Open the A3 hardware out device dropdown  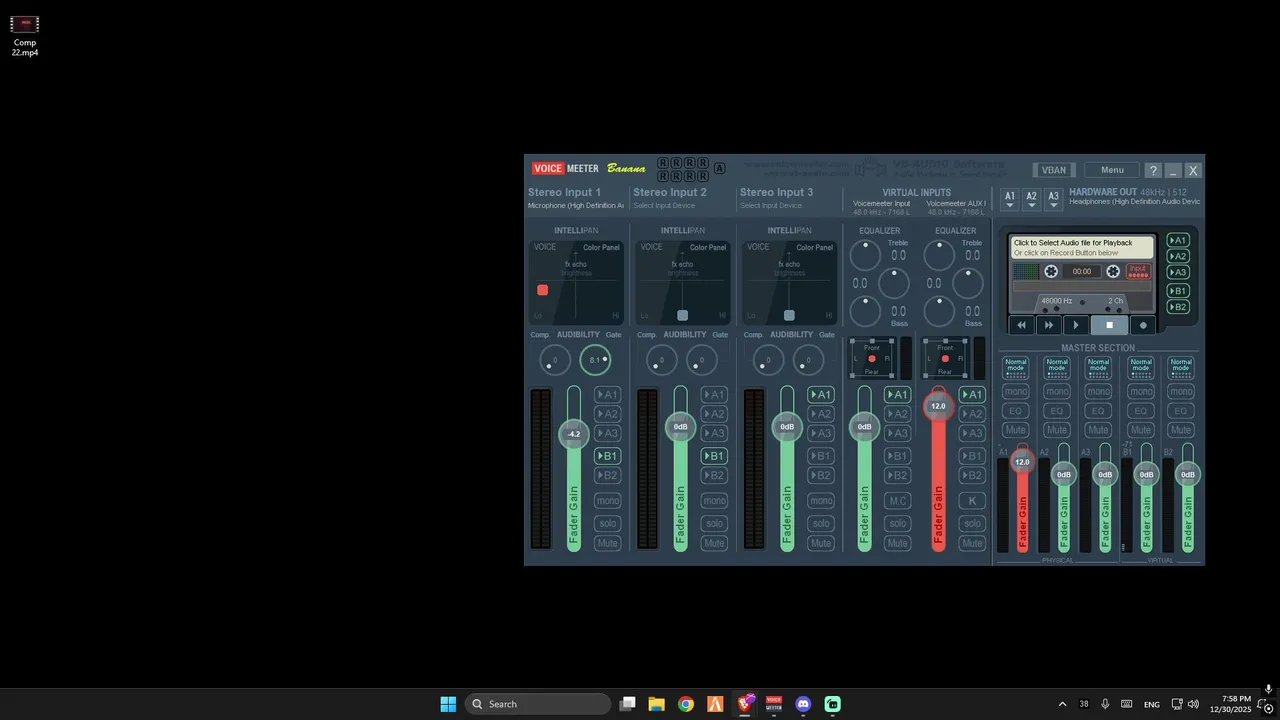(1054, 200)
